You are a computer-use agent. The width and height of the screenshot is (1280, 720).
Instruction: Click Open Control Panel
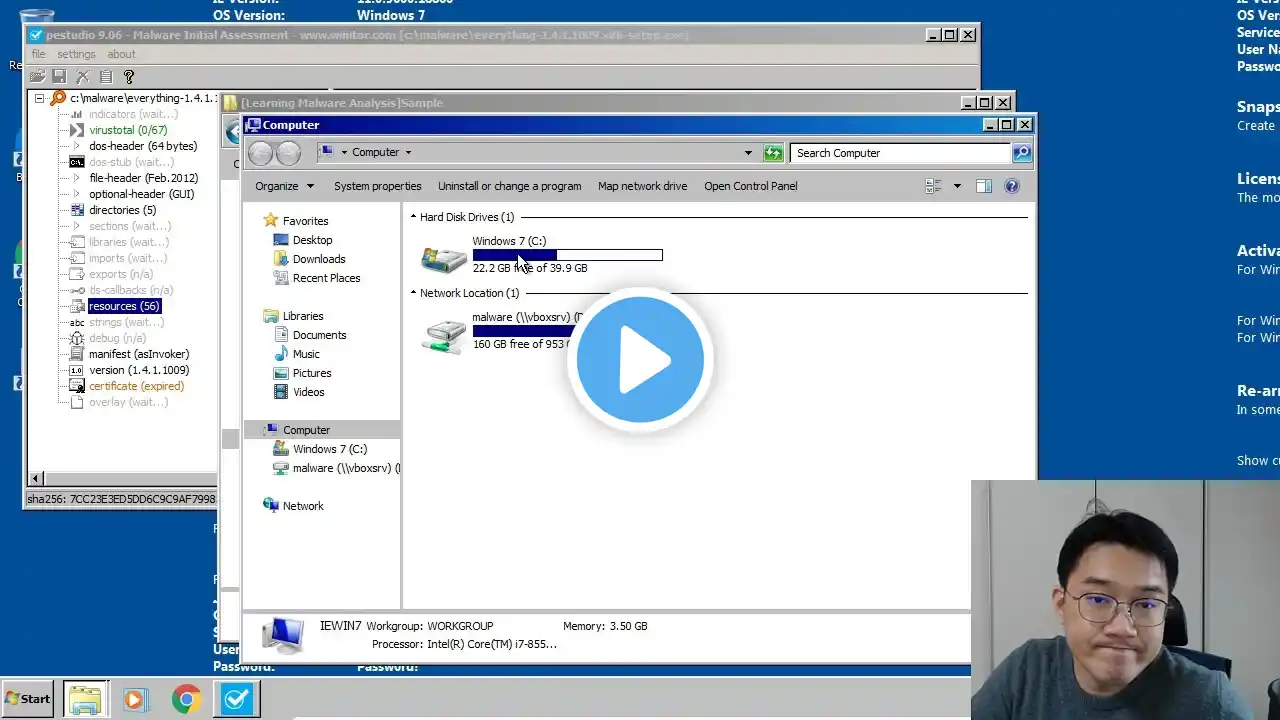pos(751,186)
